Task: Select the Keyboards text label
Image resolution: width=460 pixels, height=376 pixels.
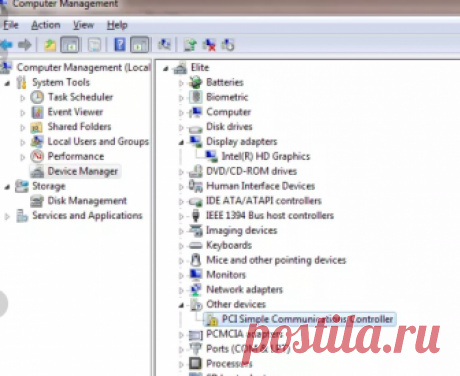Action: tap(229, 245)
